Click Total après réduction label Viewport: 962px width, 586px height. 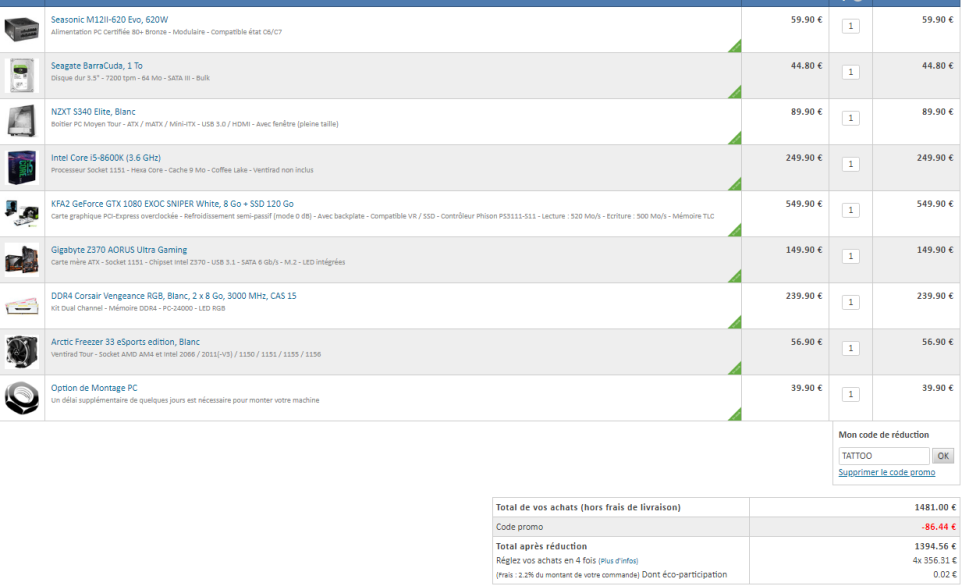point(541,546)
